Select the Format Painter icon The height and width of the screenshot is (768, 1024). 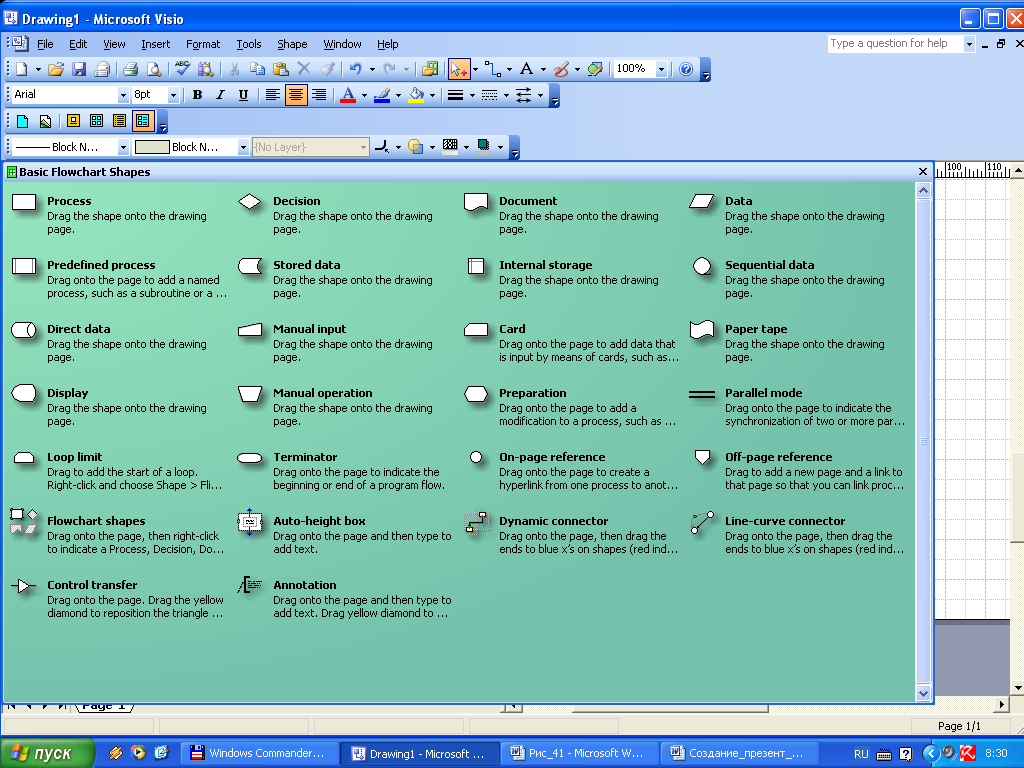click(327, 69)
